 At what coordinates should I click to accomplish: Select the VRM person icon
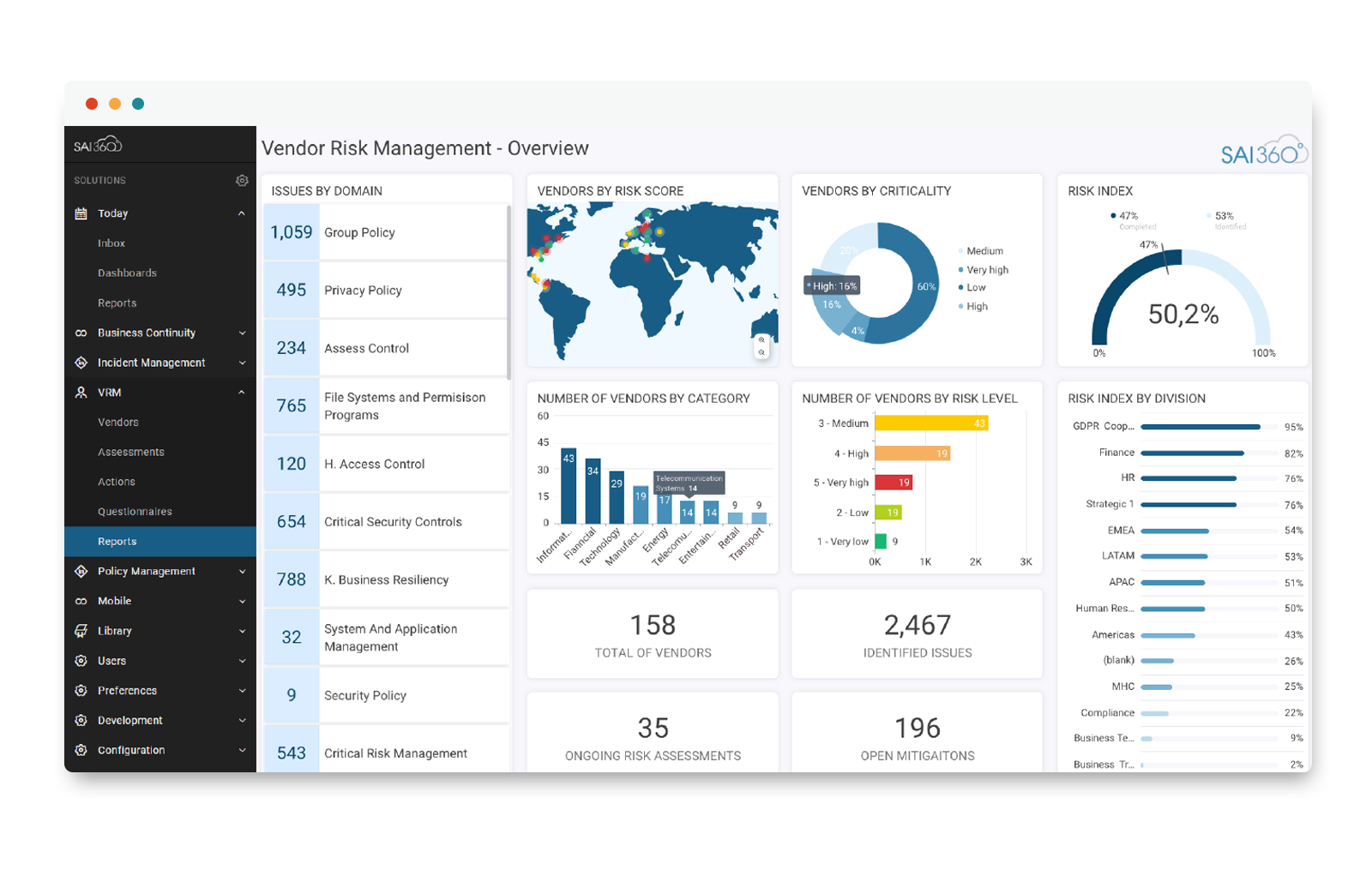click(x=80, y=392)
